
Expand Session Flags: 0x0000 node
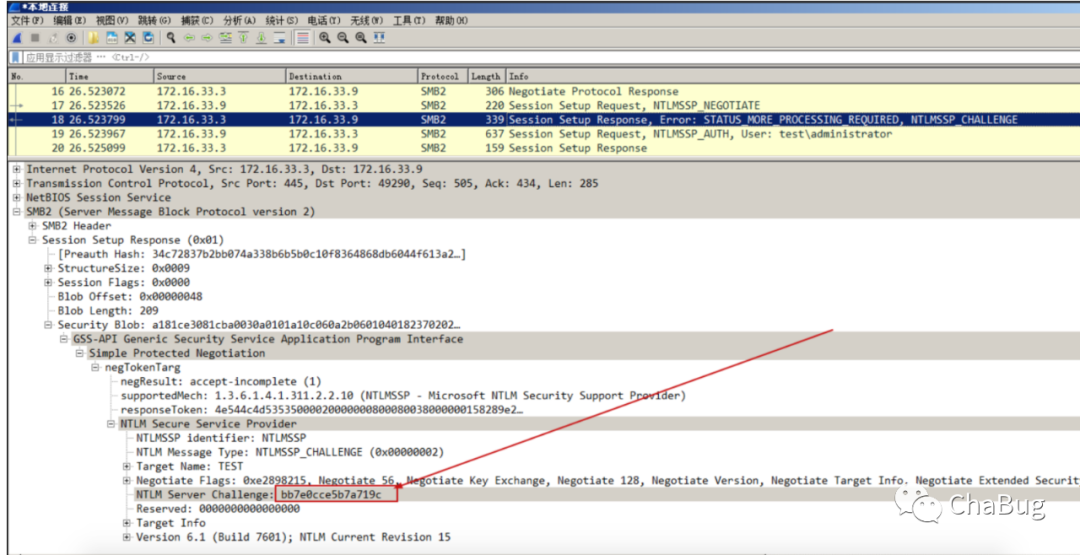click(x=48, y=282)
